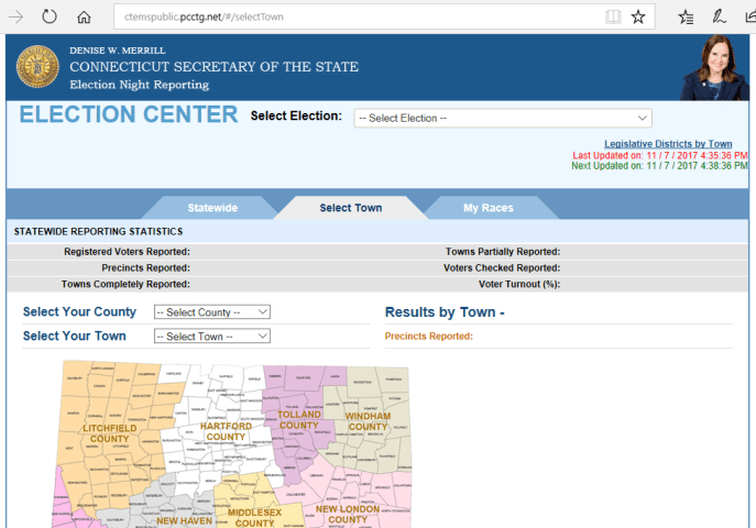Select Middlesex County on the map

click(x=255, y=517)
